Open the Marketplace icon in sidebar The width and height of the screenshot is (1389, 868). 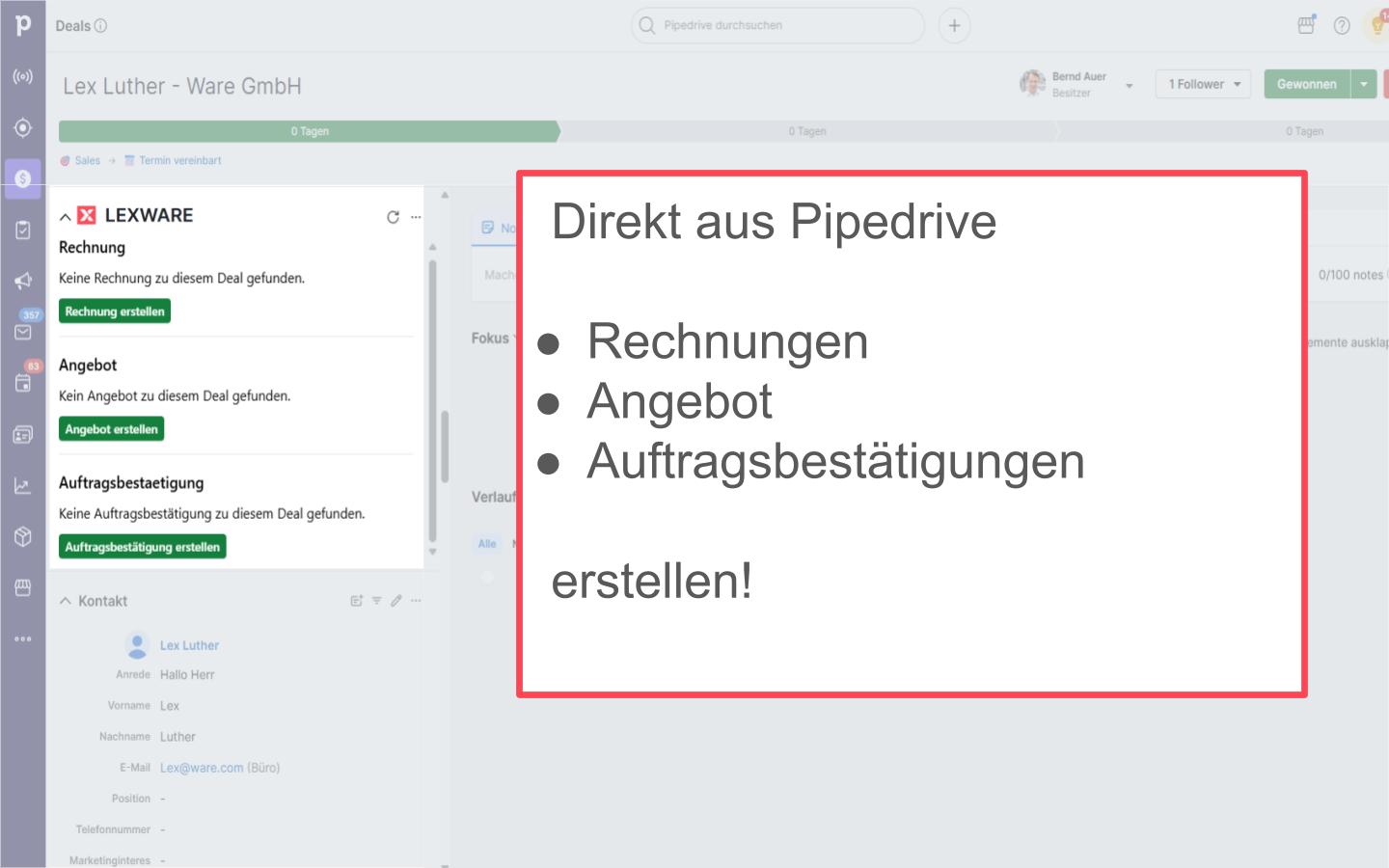[22, 586]
